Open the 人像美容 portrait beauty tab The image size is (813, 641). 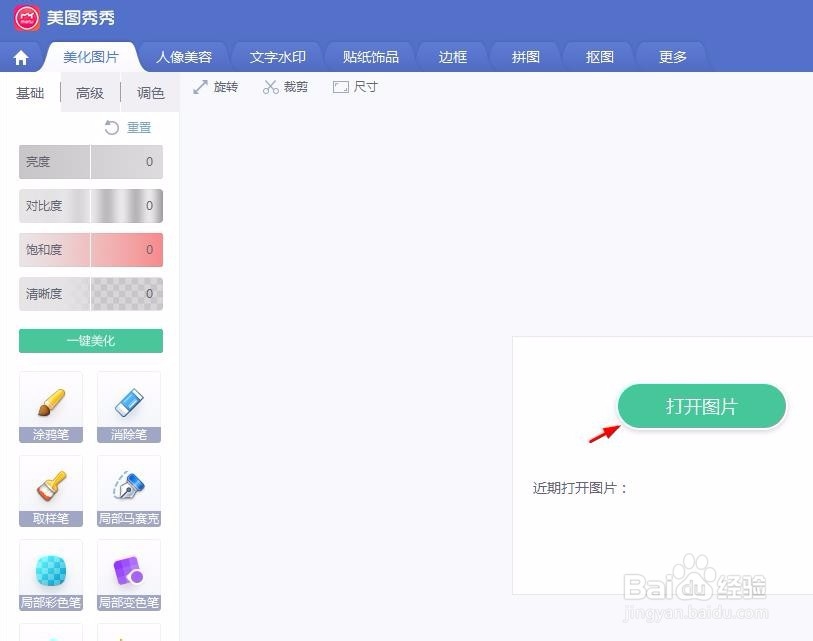pos(185,56)
